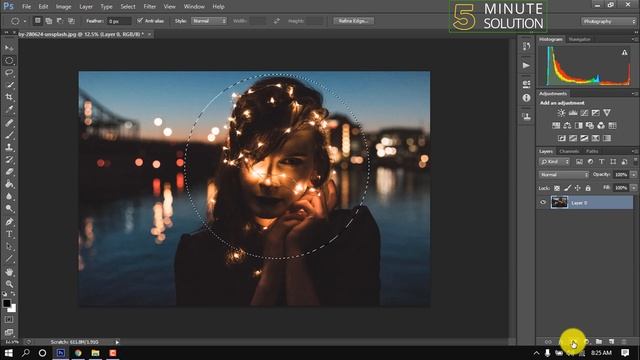The width and height of the screenshot is (640, 360).
Task: Add a Brightness/Contrast adjustment
Action: [x=562, y=113]
